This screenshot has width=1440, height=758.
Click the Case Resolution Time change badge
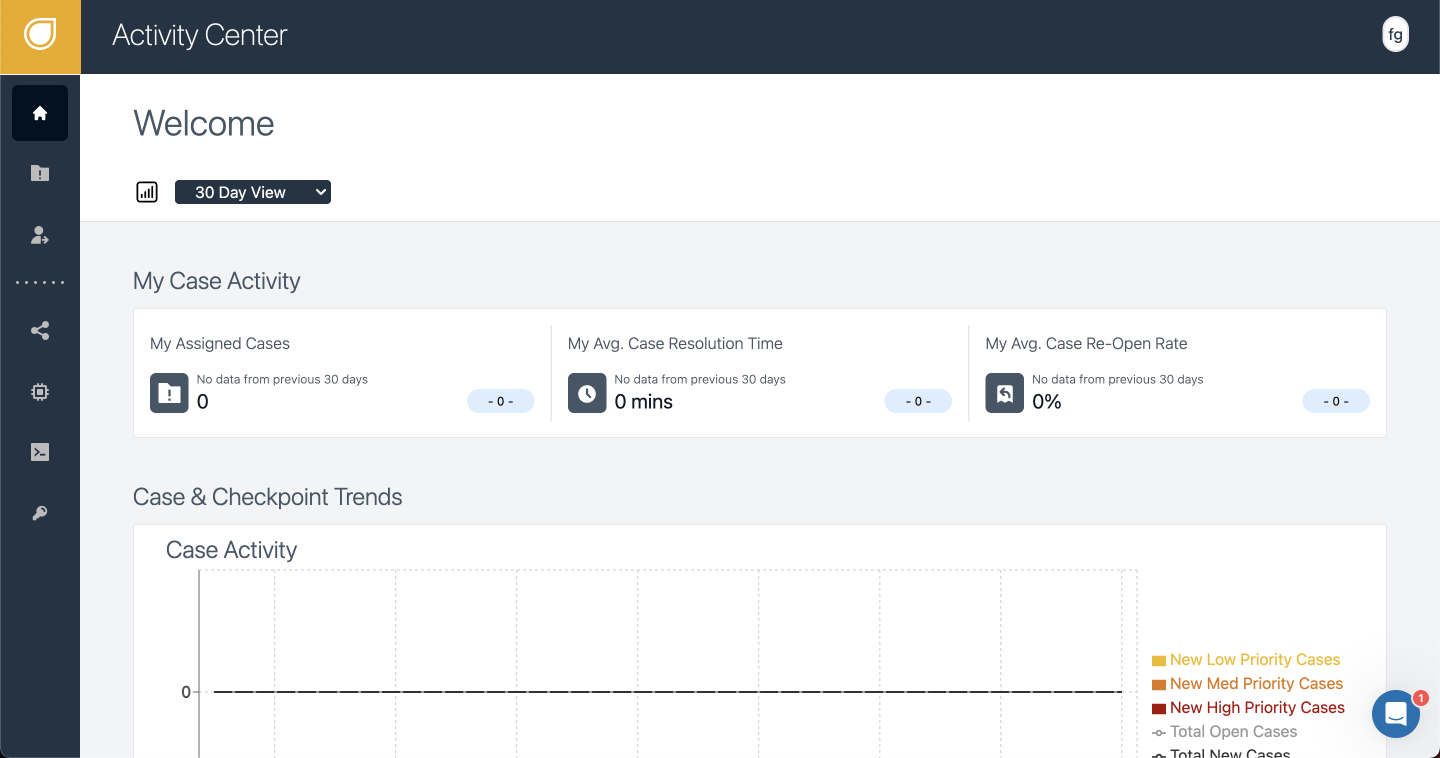(x=918, y=401)
